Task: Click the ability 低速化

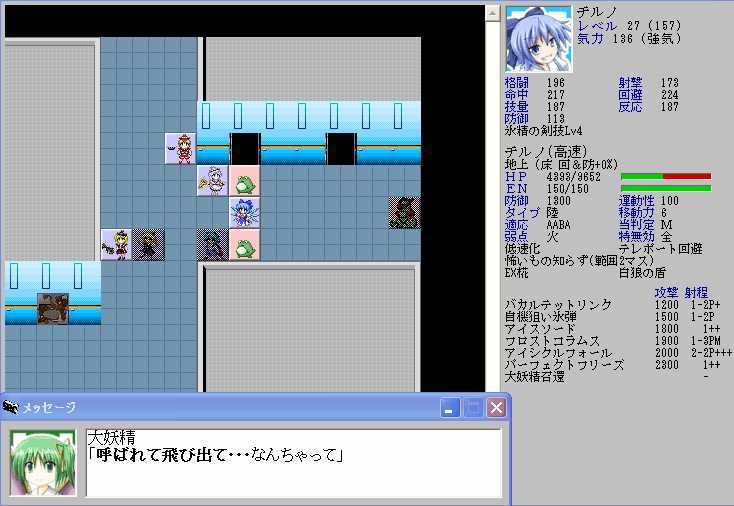Action: (x=522, y=249)
